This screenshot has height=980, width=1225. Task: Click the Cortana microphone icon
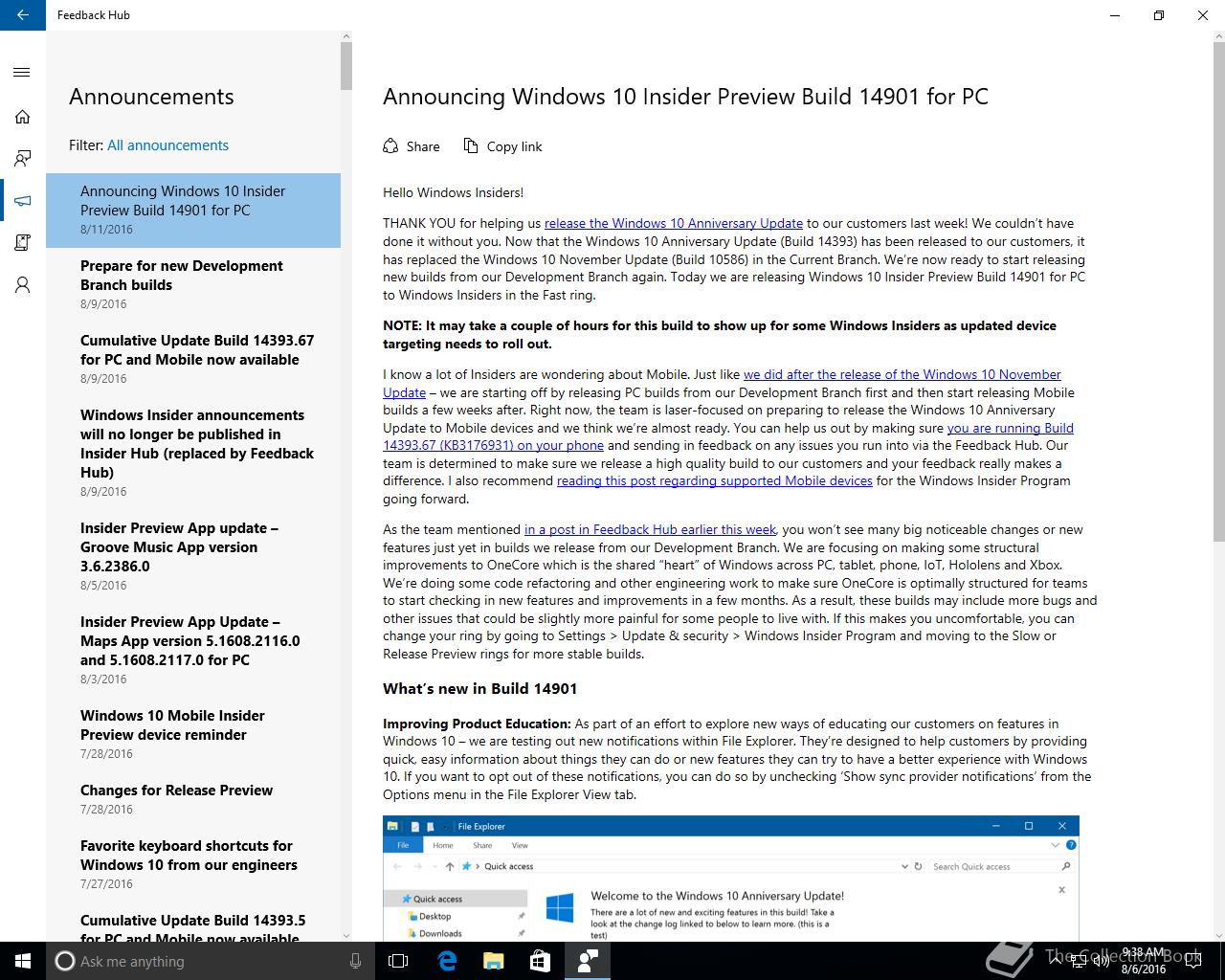356,961
